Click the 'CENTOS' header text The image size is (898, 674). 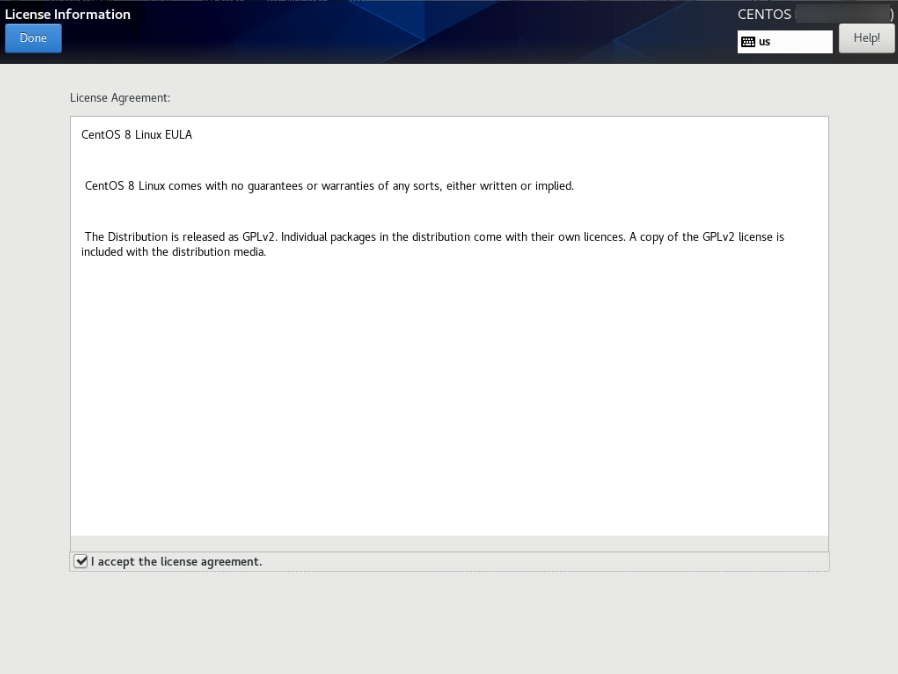[x=764, y=14]
